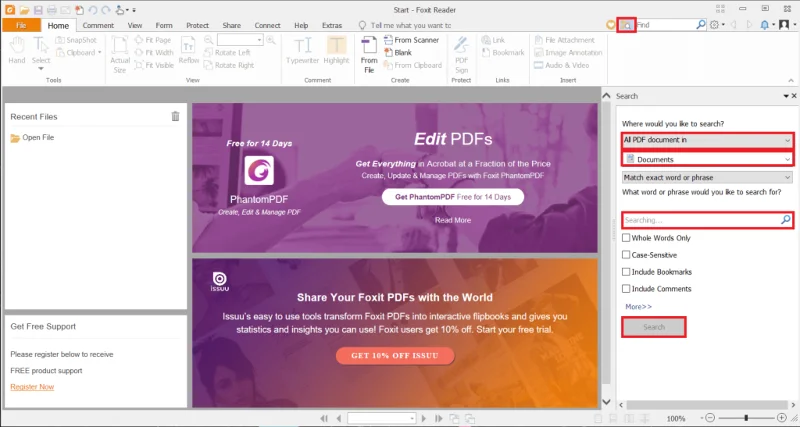The width and height of the screenshot is (800, 427).
Task: Click the Tell me what you want to do box
Action: coord(406,25)
